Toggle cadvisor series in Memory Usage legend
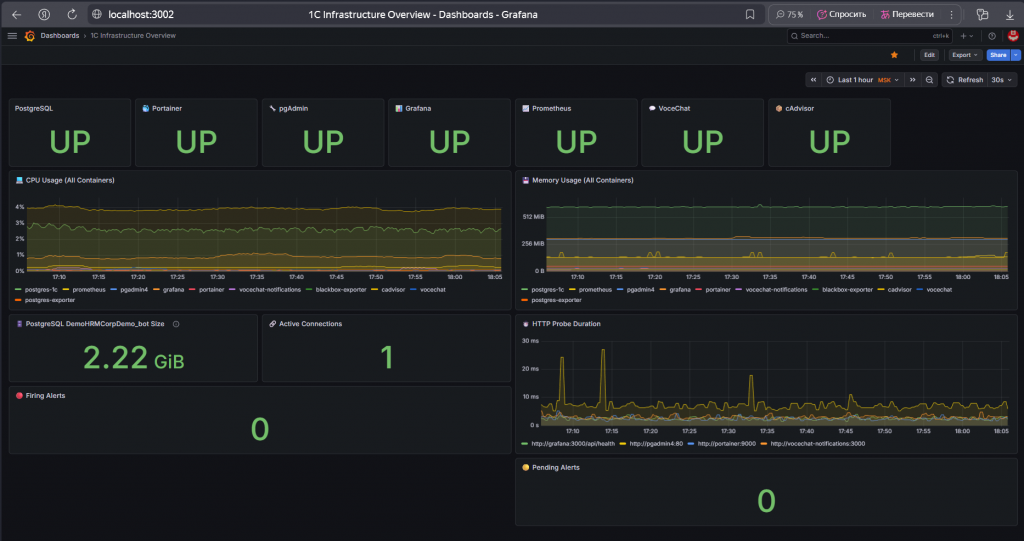1024x541 pixels. click(x=896, y=290)
